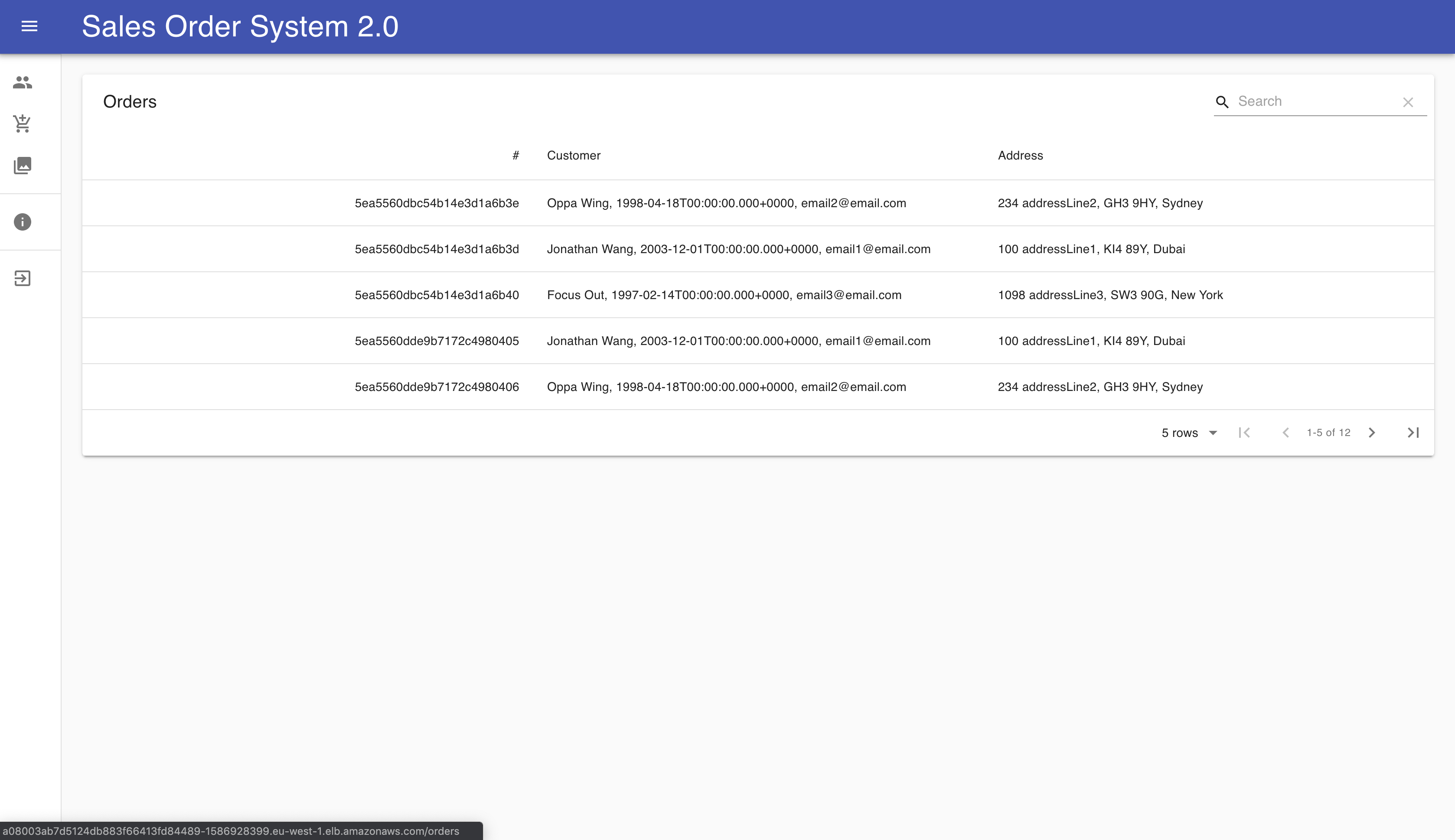Go to the previous orders page
Viewport: 1455px width, 840px height.
tap(1285, 433)
